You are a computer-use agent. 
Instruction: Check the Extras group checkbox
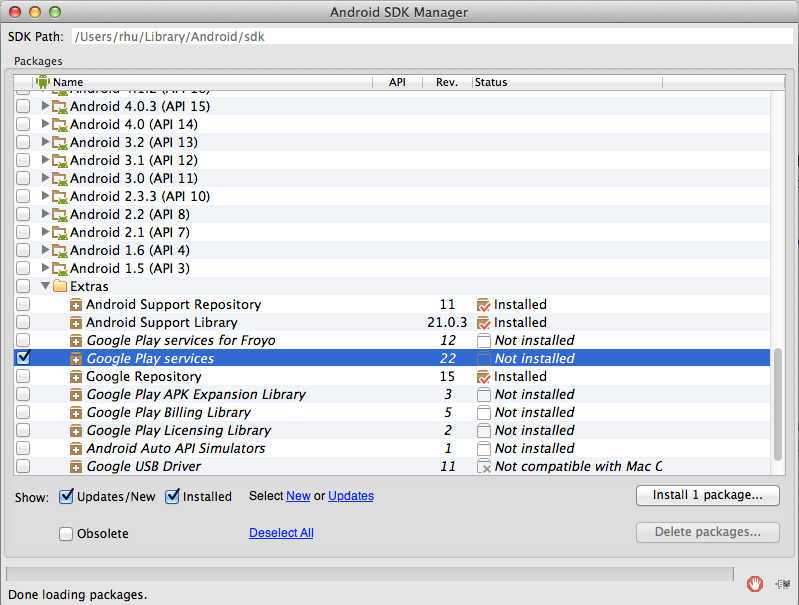coord(23,286)
